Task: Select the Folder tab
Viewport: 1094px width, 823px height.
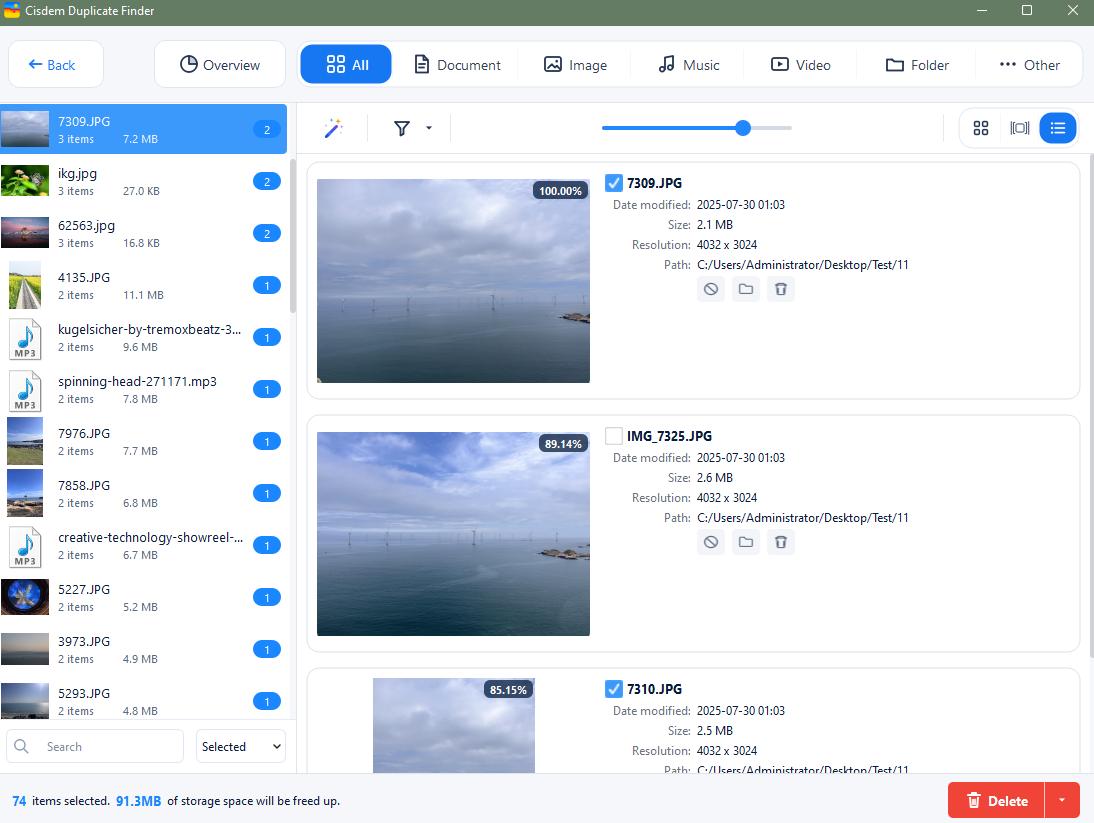Action: (917, 65)
